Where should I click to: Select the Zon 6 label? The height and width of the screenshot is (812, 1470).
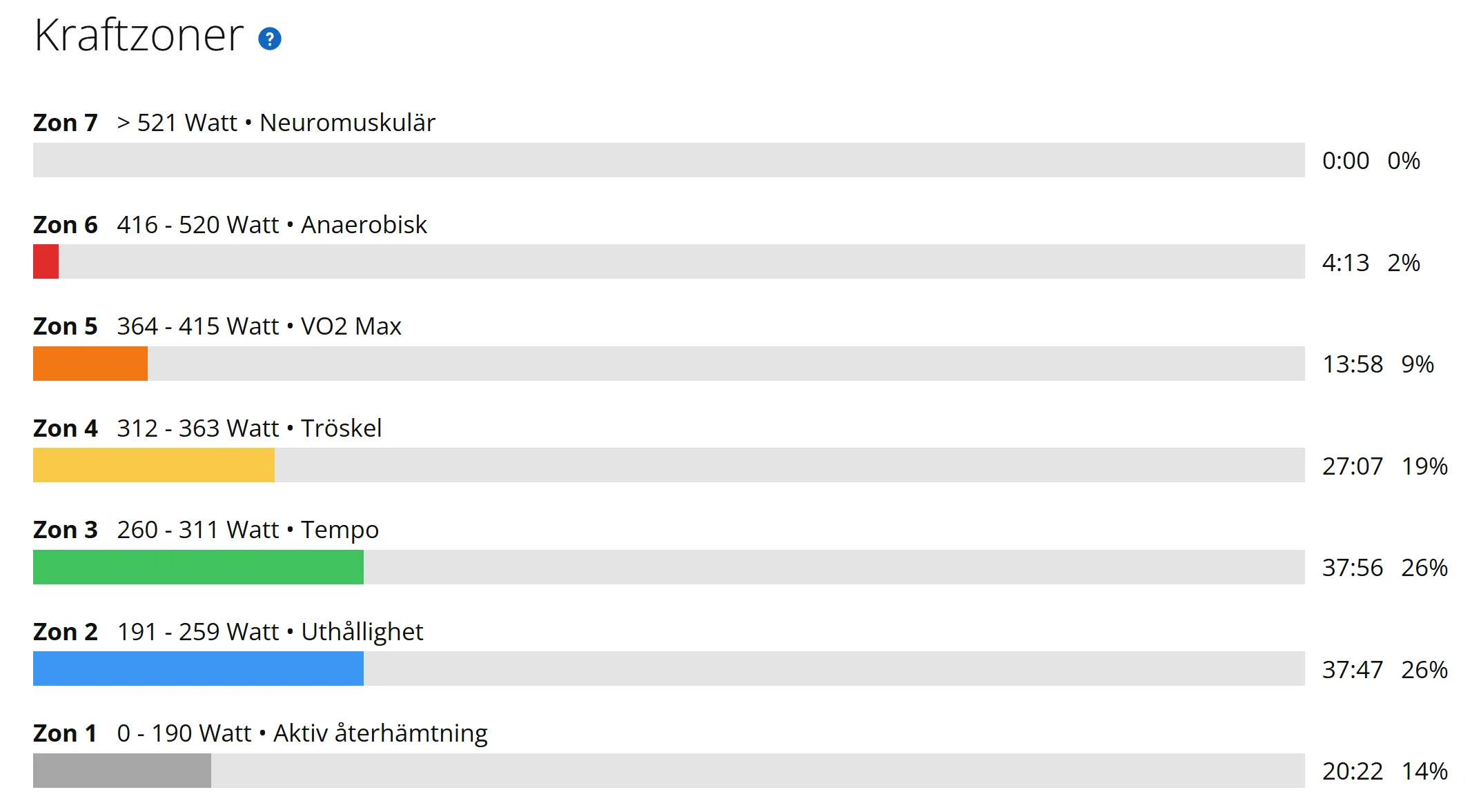(66, 225)
